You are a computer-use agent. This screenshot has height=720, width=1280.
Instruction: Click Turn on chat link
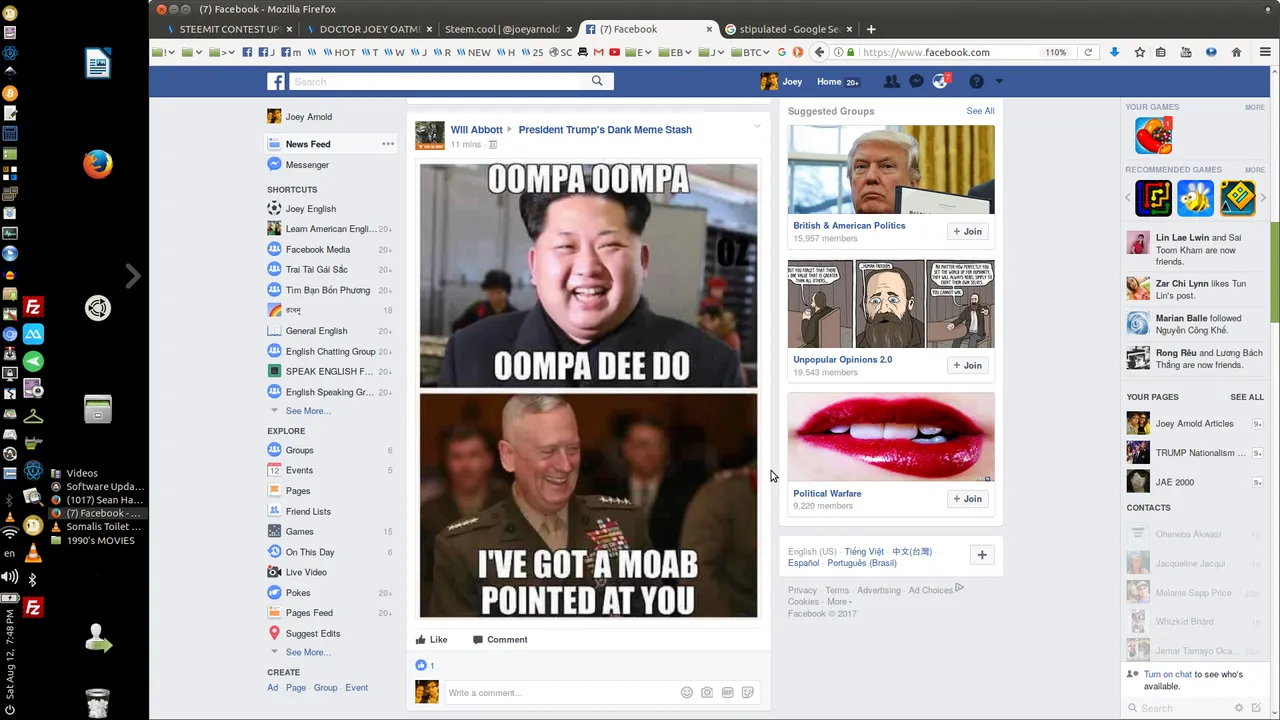pyautogui.click(x=1168, y=675)
